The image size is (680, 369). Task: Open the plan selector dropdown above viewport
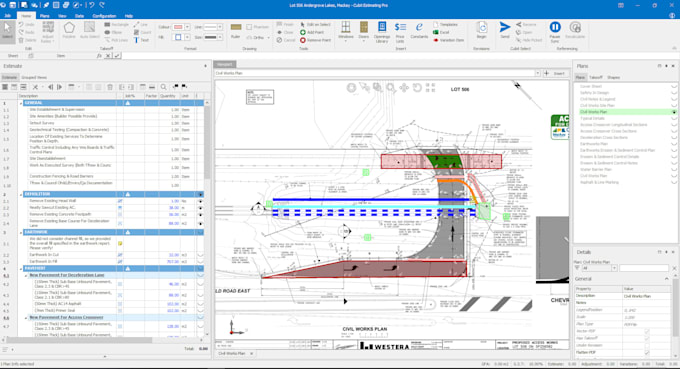(x=537, y=73)
